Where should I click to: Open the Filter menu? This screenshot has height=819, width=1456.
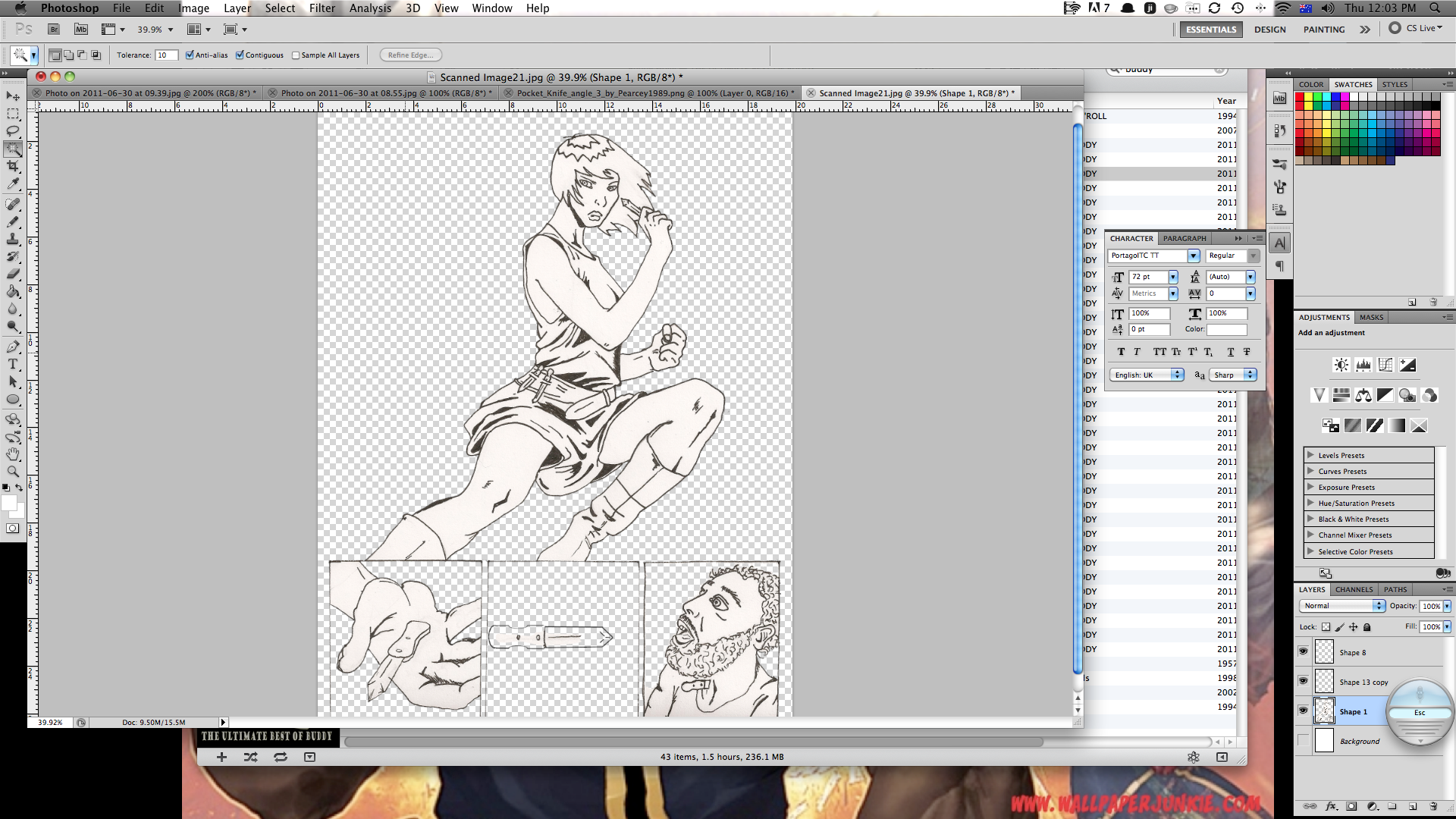pyautogui.click(x=322, y=8)
